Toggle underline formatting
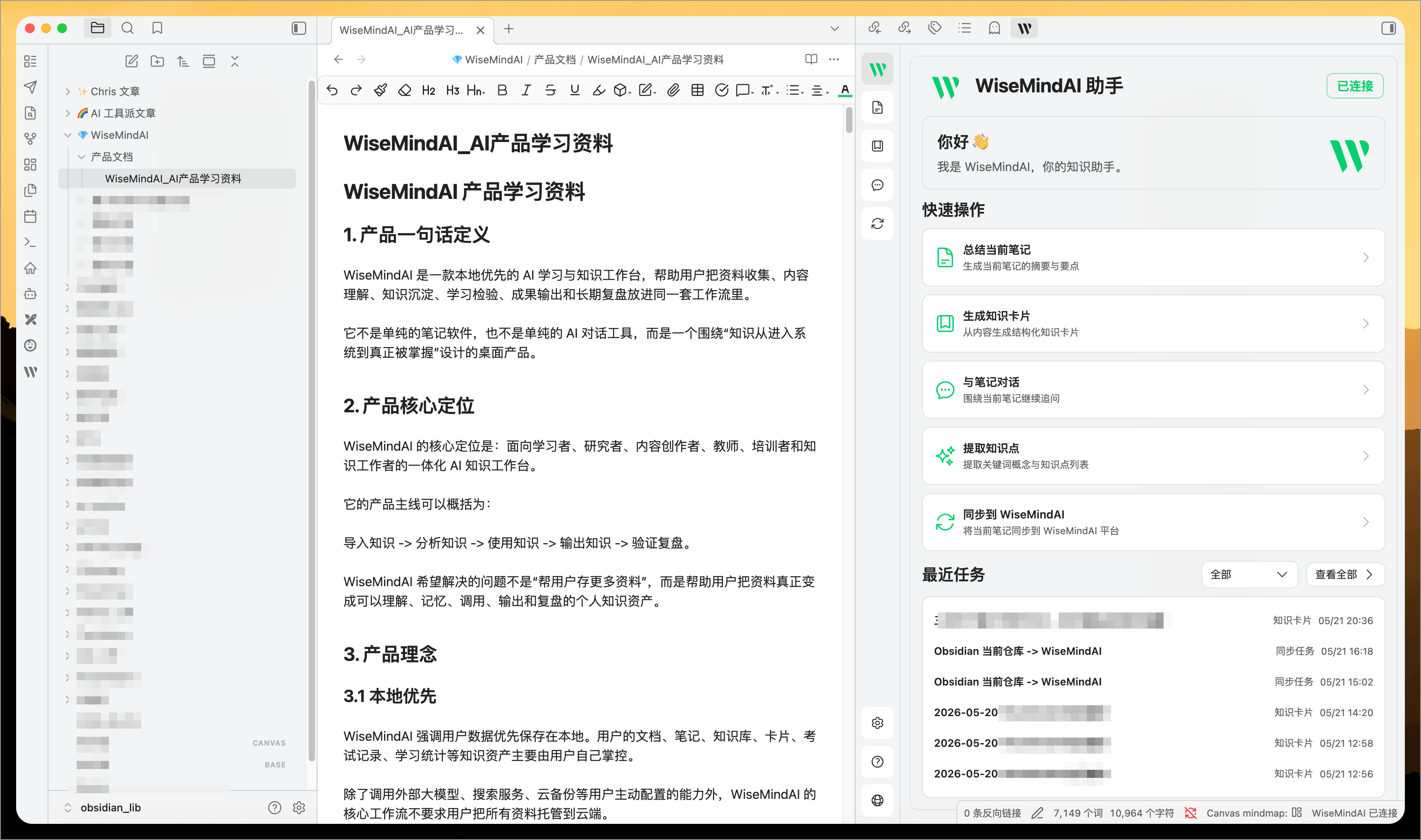1421x840 pixels. coord(575,90)
